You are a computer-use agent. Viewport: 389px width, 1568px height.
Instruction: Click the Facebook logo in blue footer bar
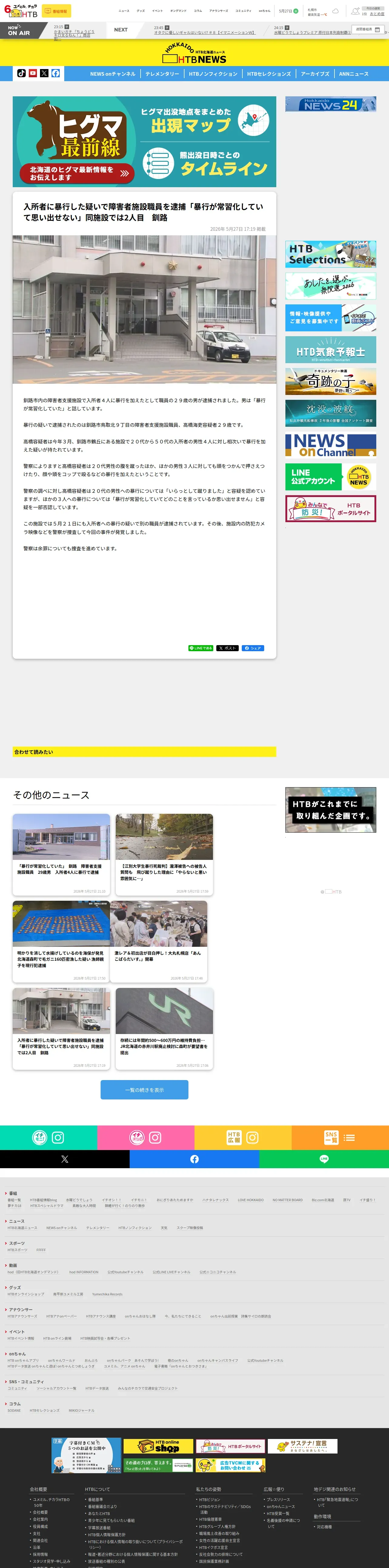pyautogui.click(x=194, y=1159)
